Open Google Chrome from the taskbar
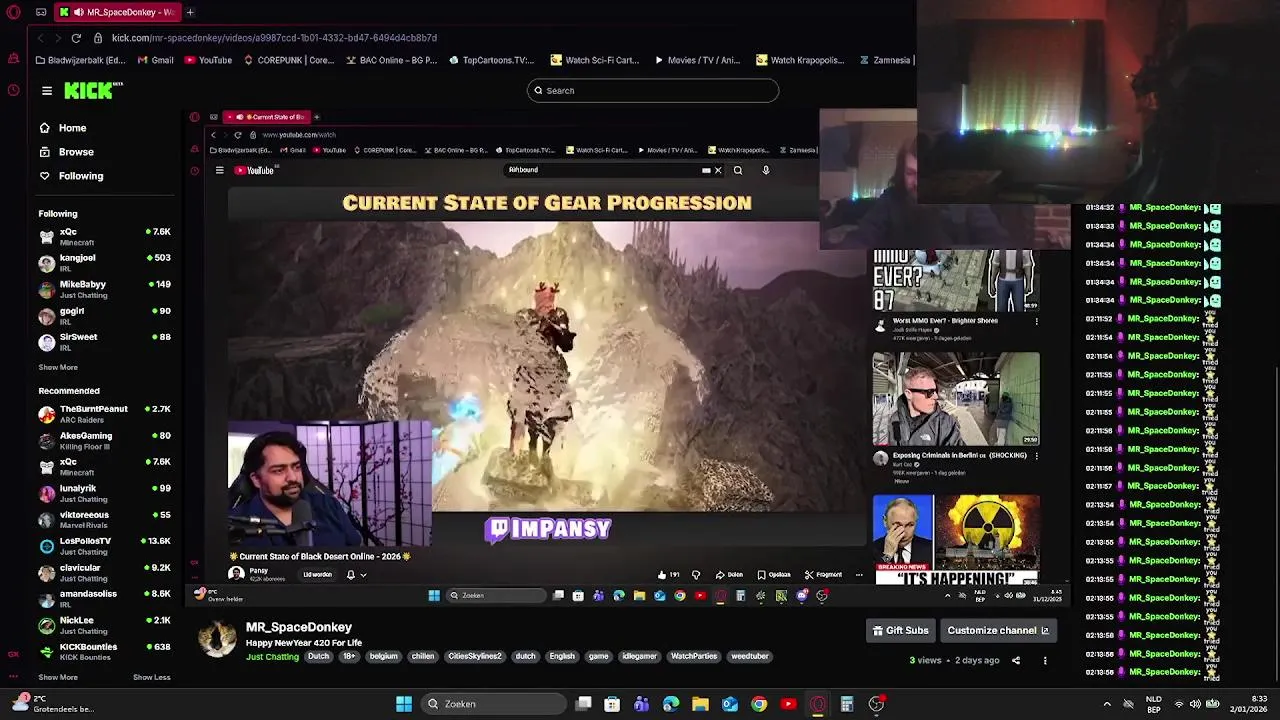The width and height of the screenshot is (1280, 720). coord(759,704)
